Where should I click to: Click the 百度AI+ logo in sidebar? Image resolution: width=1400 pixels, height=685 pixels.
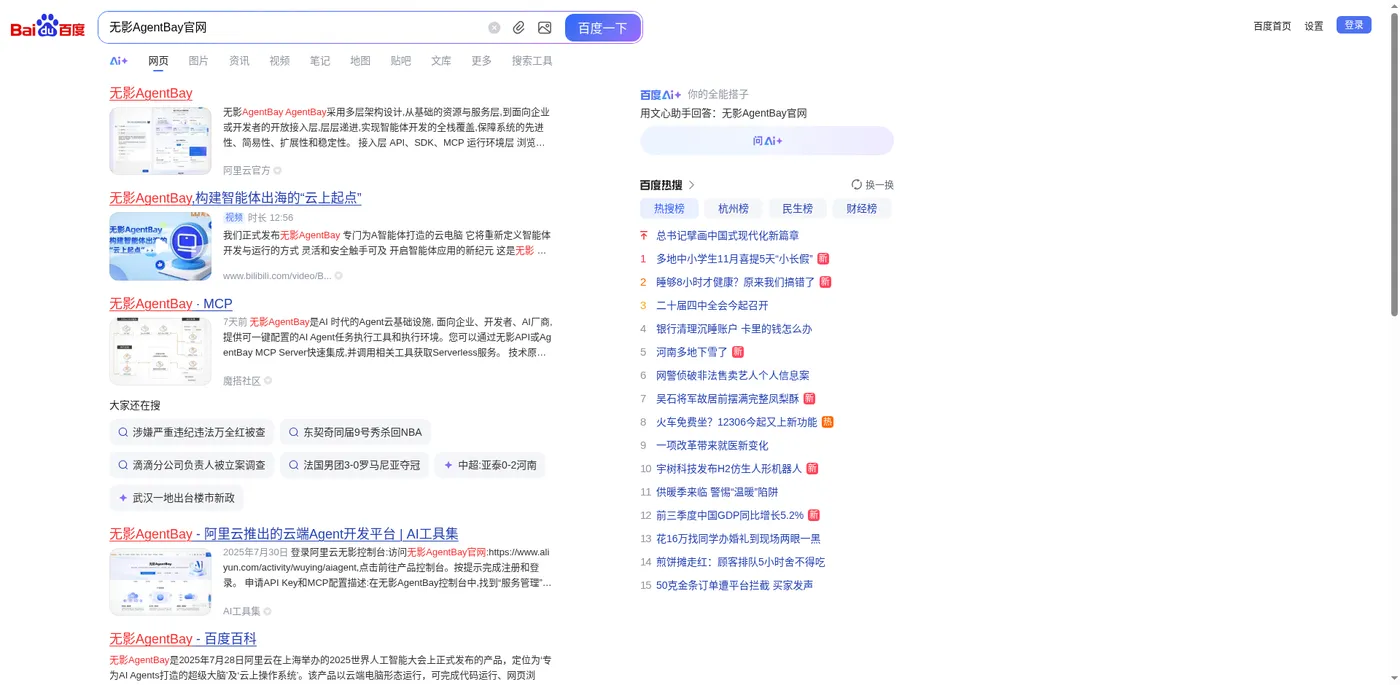pos(660,94)
